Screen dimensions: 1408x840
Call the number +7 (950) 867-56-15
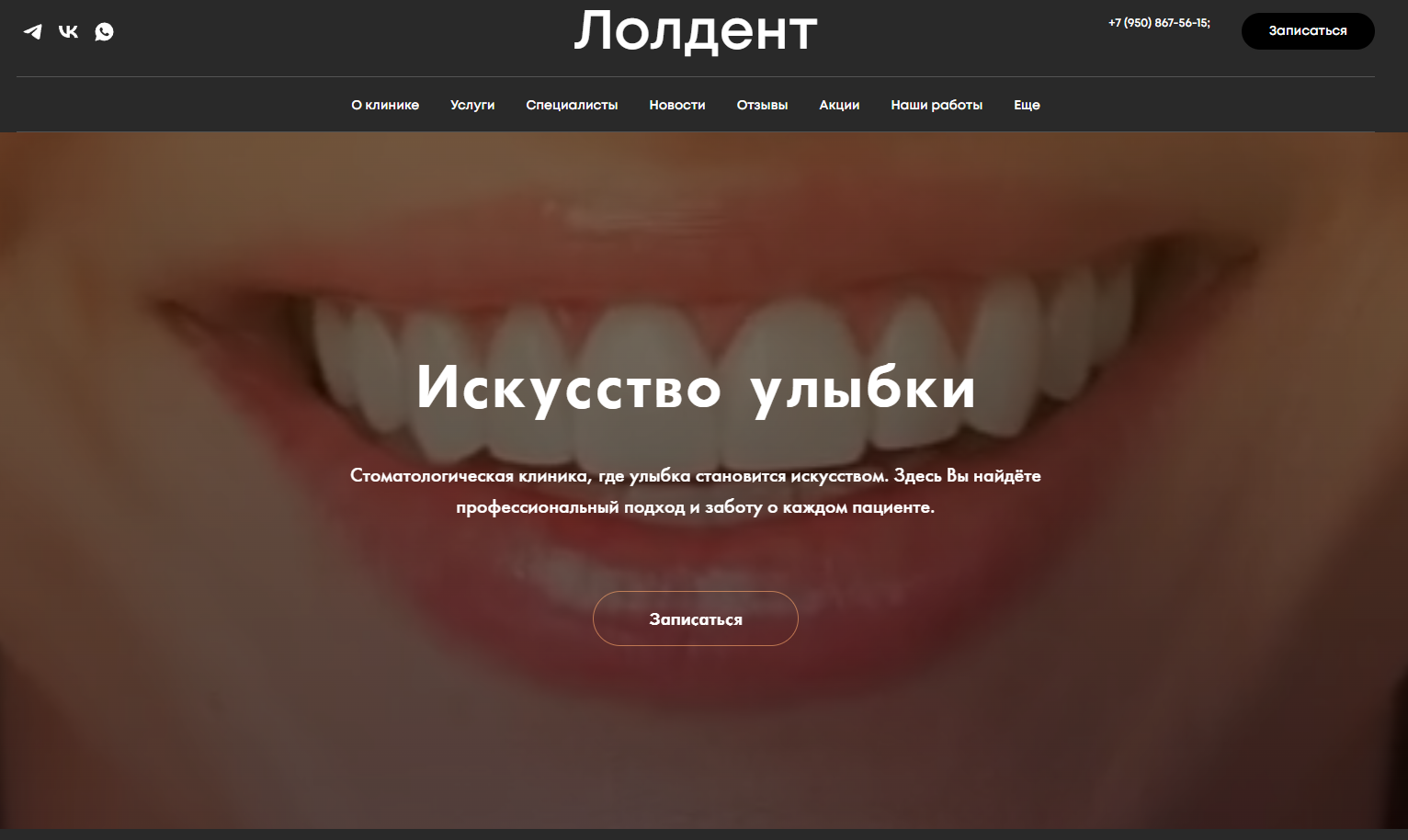(1160, 22)
